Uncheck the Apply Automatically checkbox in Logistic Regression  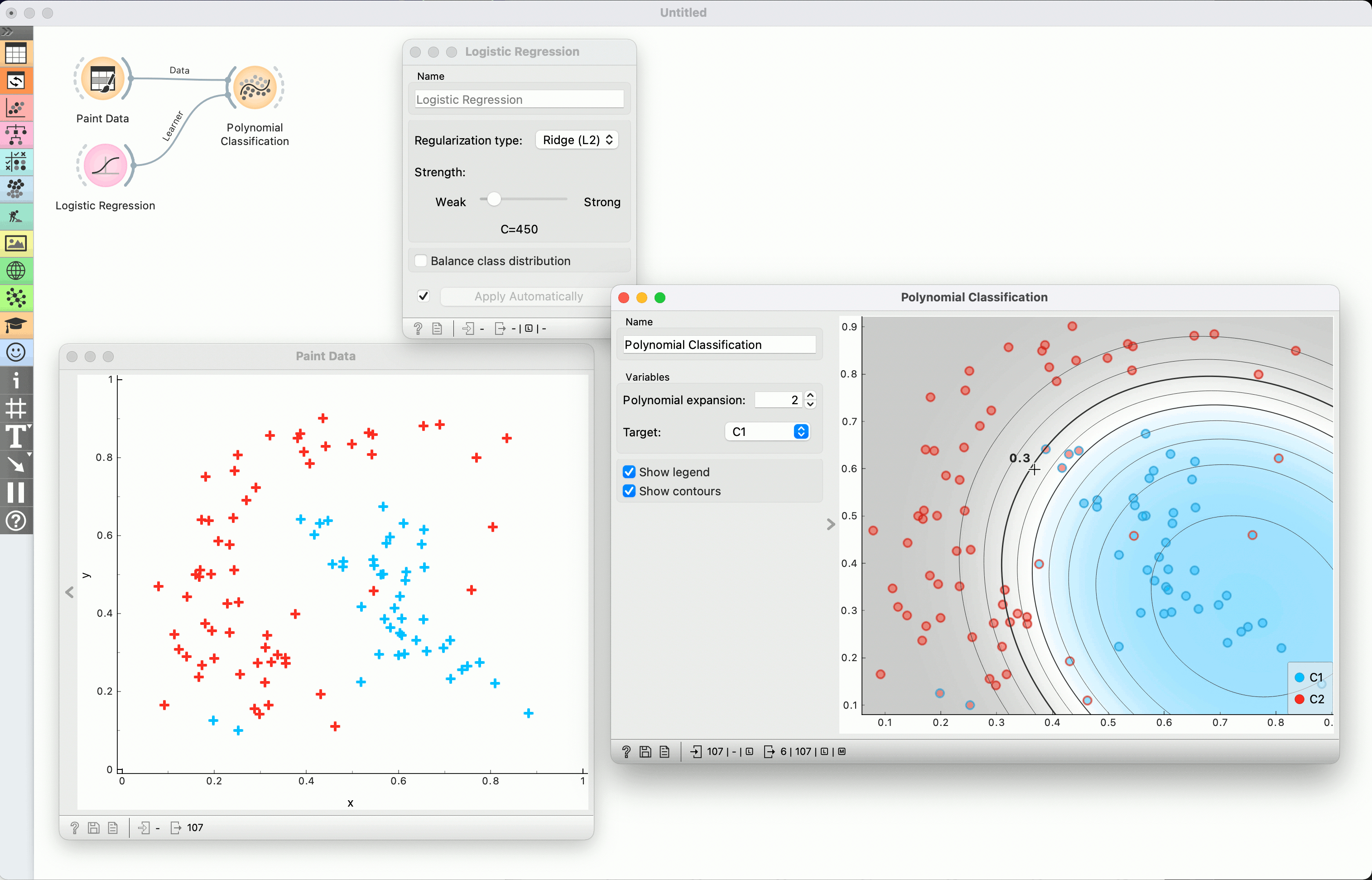423,296
